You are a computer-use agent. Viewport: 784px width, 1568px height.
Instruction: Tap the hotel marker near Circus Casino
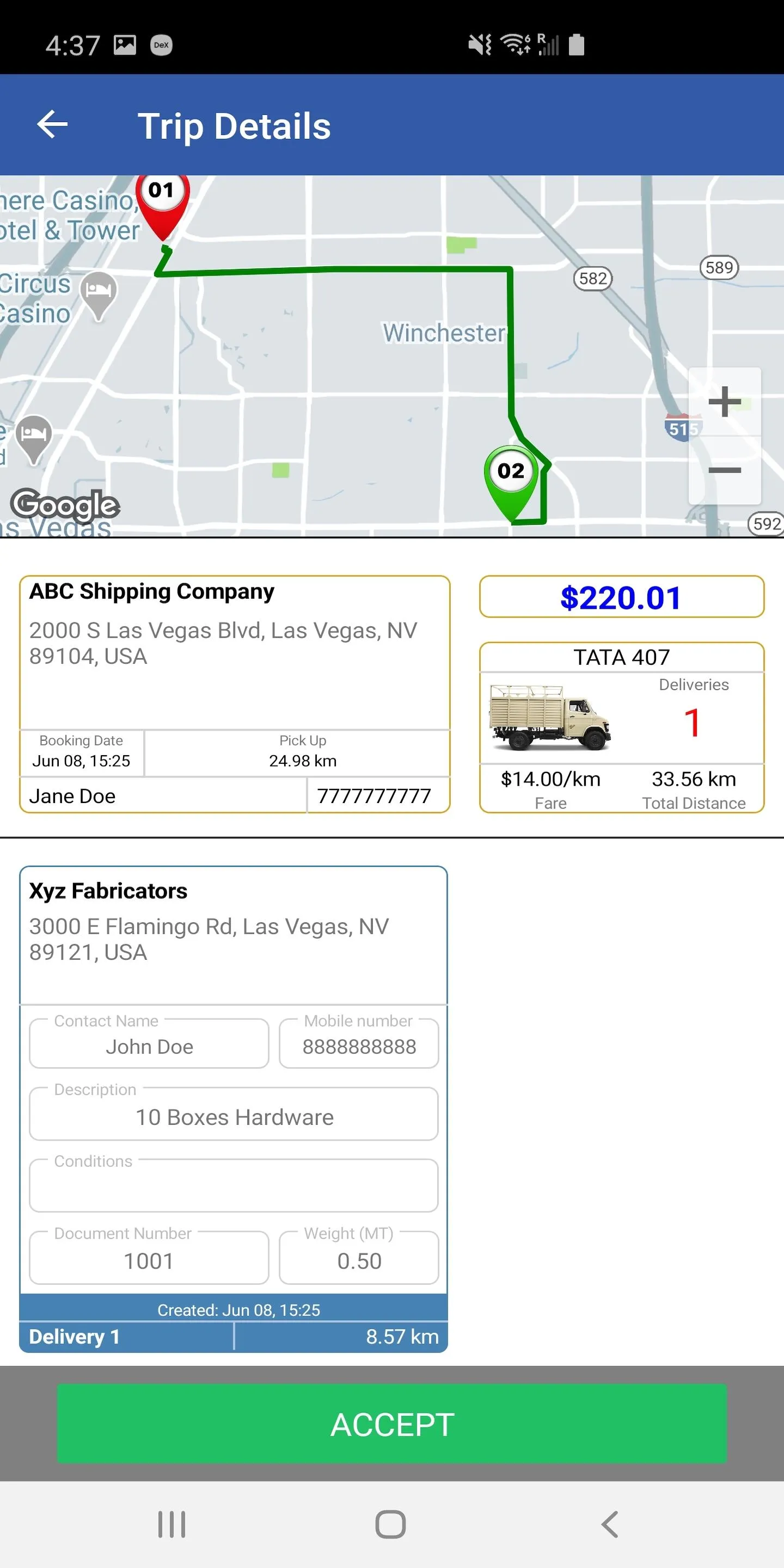coord(99,295)
